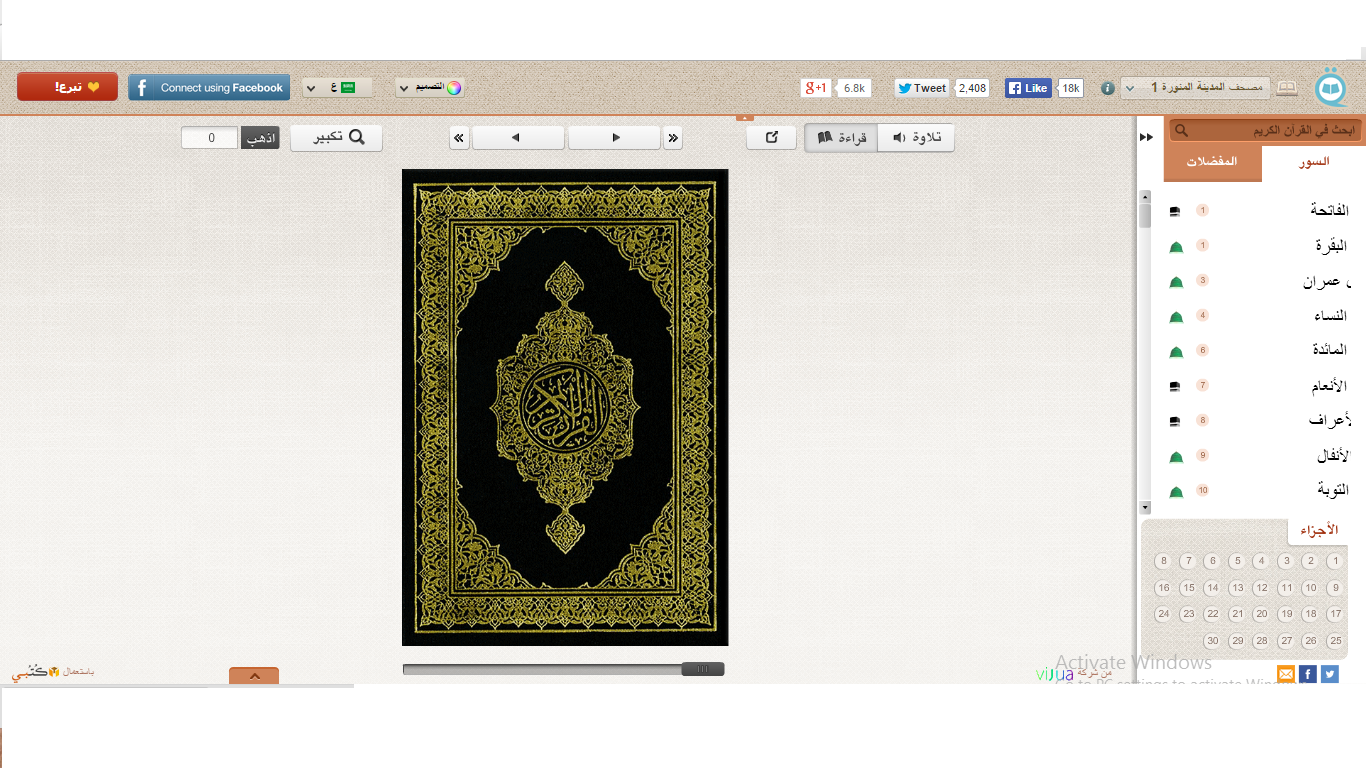
Task: Click the Tweet button
Action: tap(921, 88)
